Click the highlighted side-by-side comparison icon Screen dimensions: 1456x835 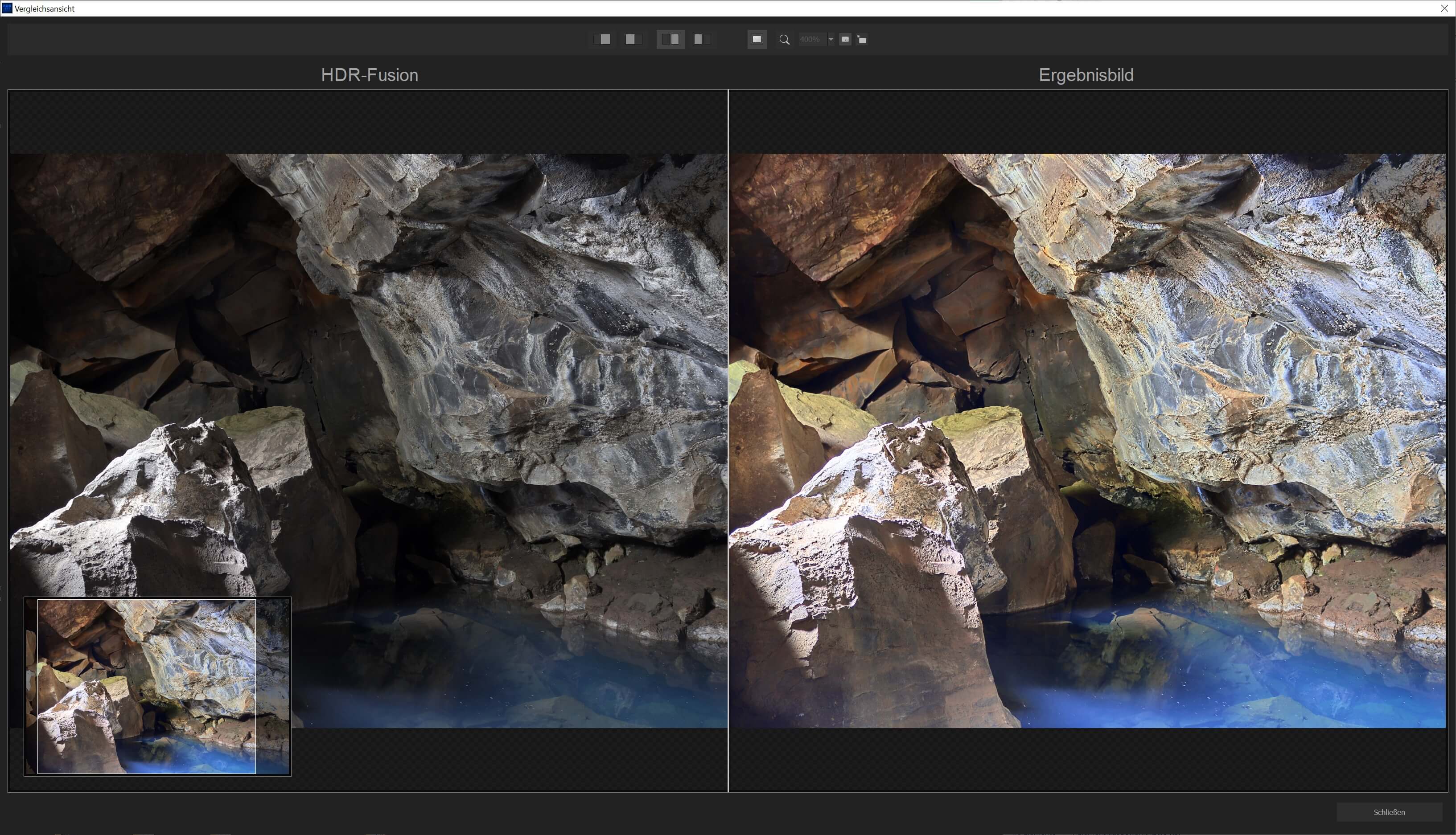[x=670, y=39]
